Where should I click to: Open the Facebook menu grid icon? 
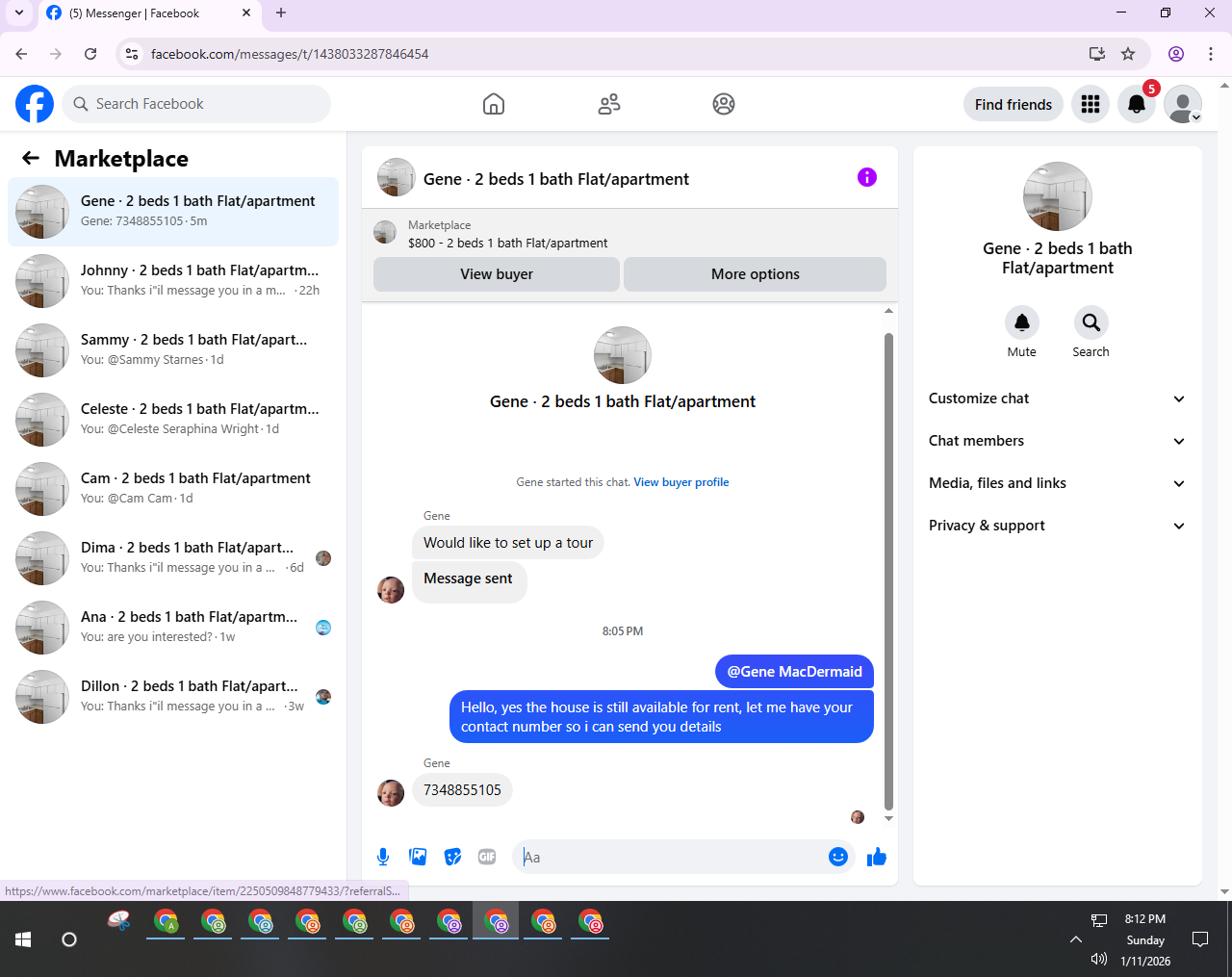point(1091,104)
